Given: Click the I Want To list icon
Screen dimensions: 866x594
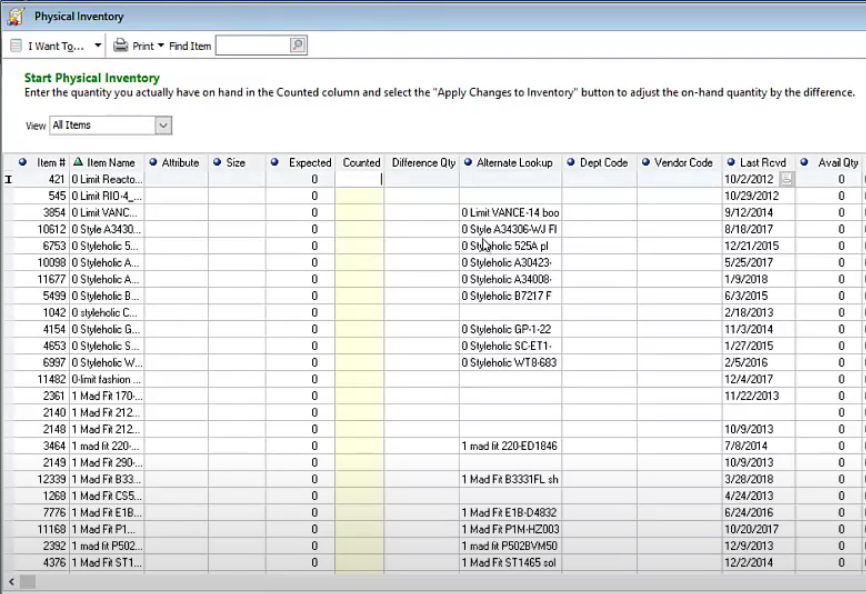Looking at the screenshot, I should click(16, 46).
